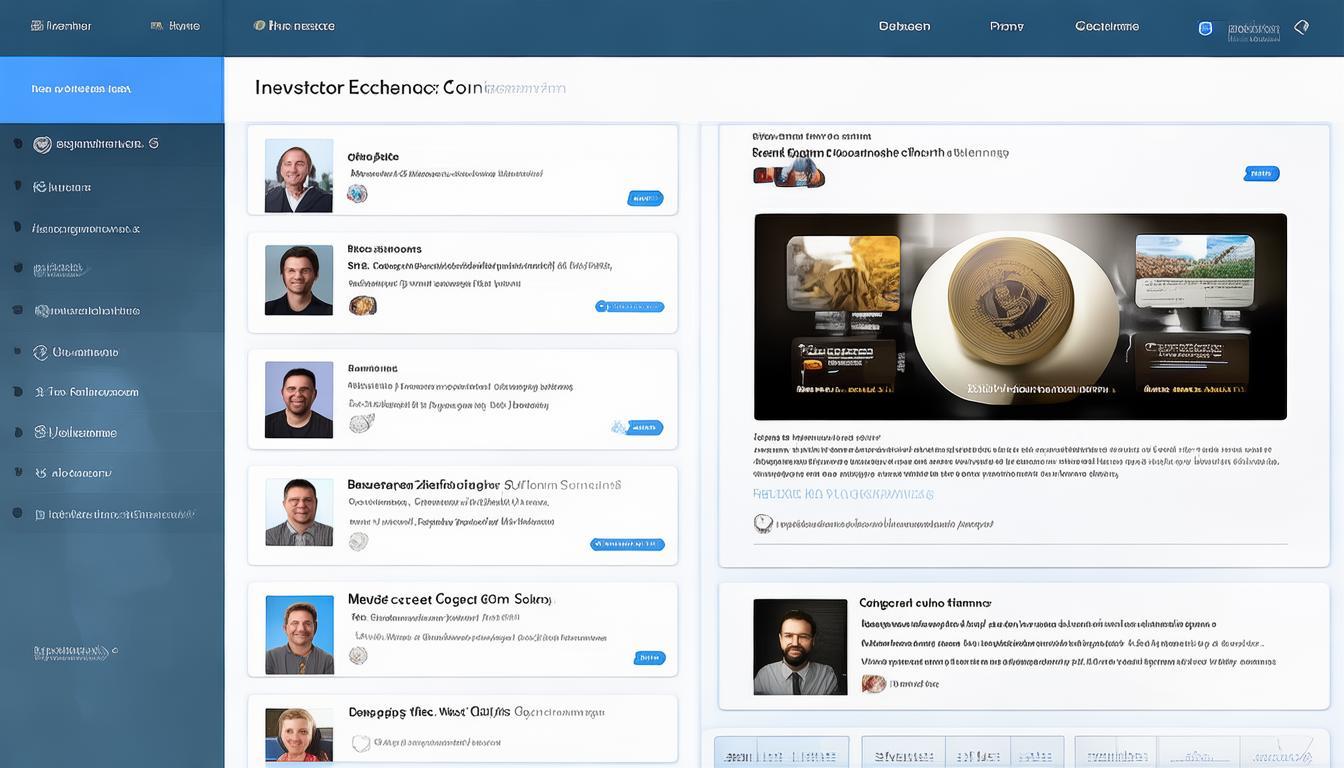1344x768 pixels.
Task: Click the blue shield icon in top bar
Action: [x=1205, y=28]
